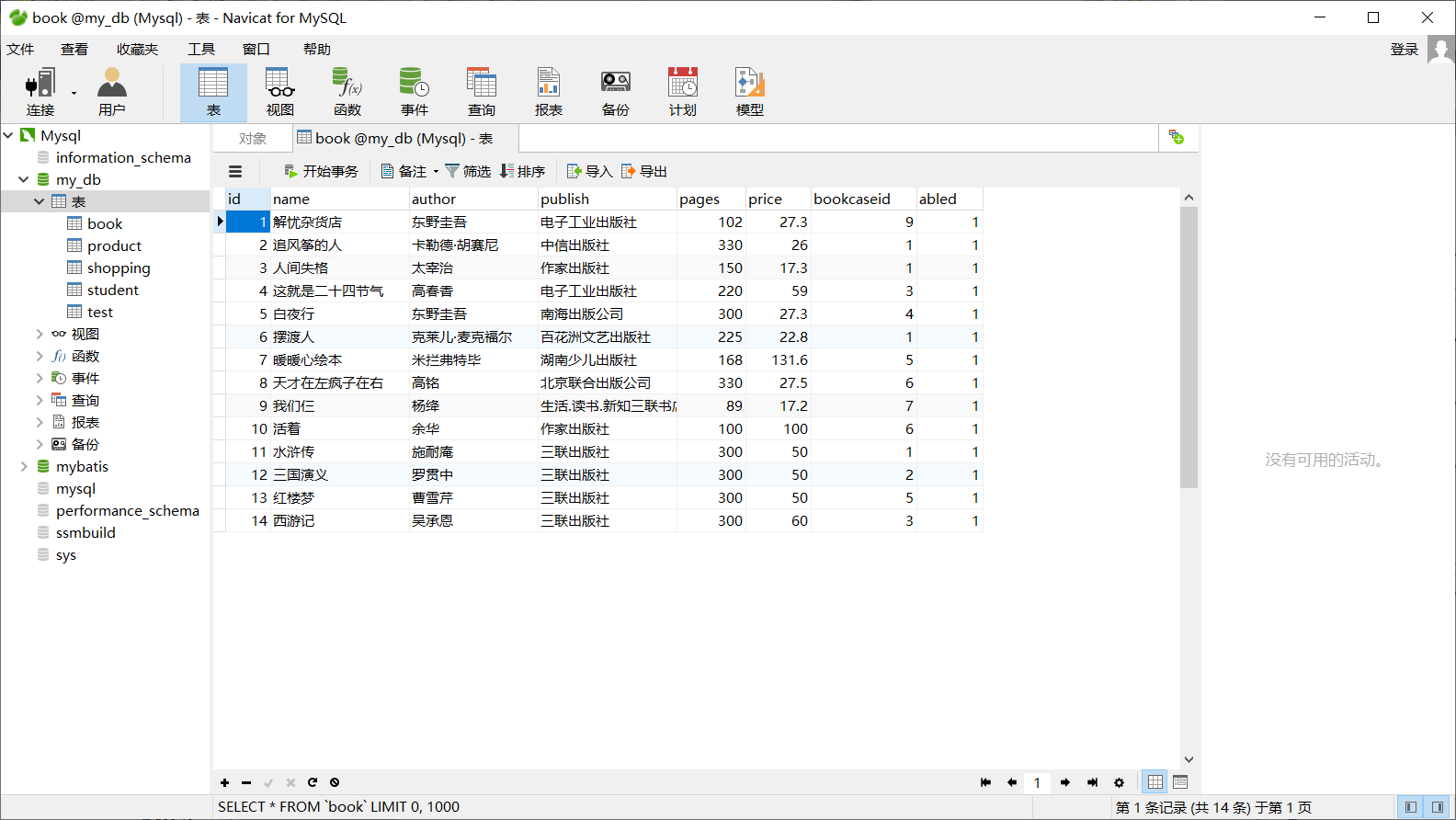Go to the next page of records
The image size is (1456, 820).
coord(1065,782)
